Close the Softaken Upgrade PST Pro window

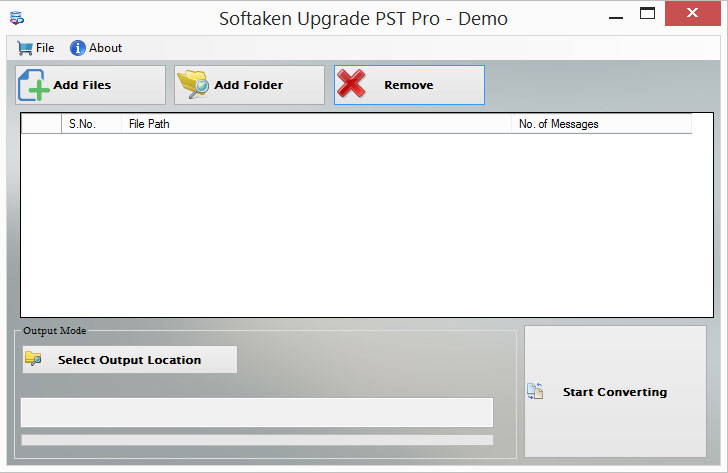[692, 13]
